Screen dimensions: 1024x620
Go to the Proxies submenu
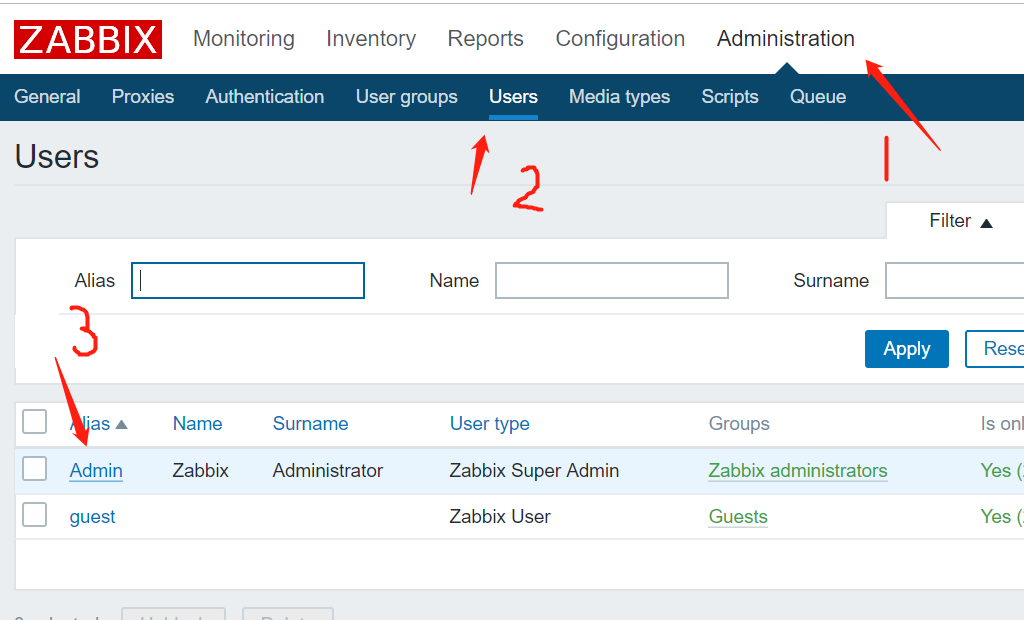143,97
